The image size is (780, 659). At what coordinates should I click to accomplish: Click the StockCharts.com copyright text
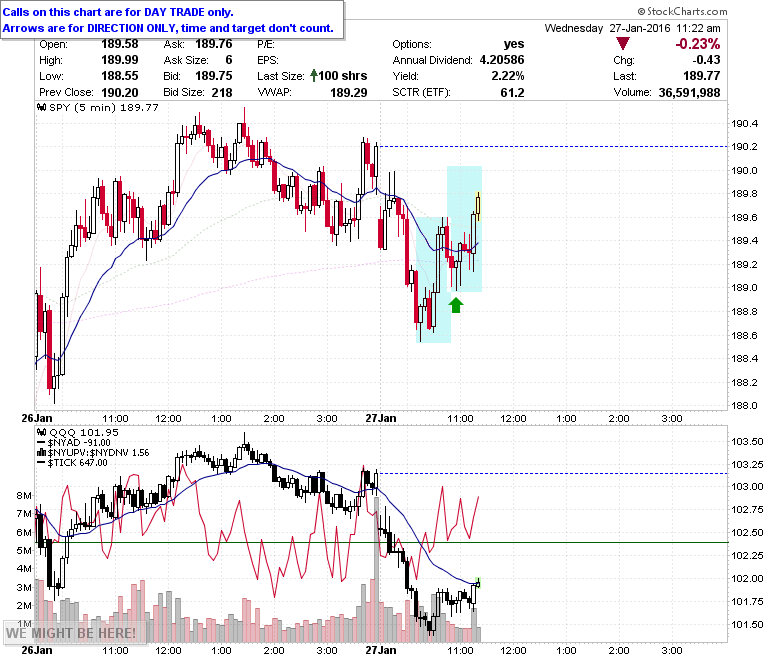tap(682, 11)
